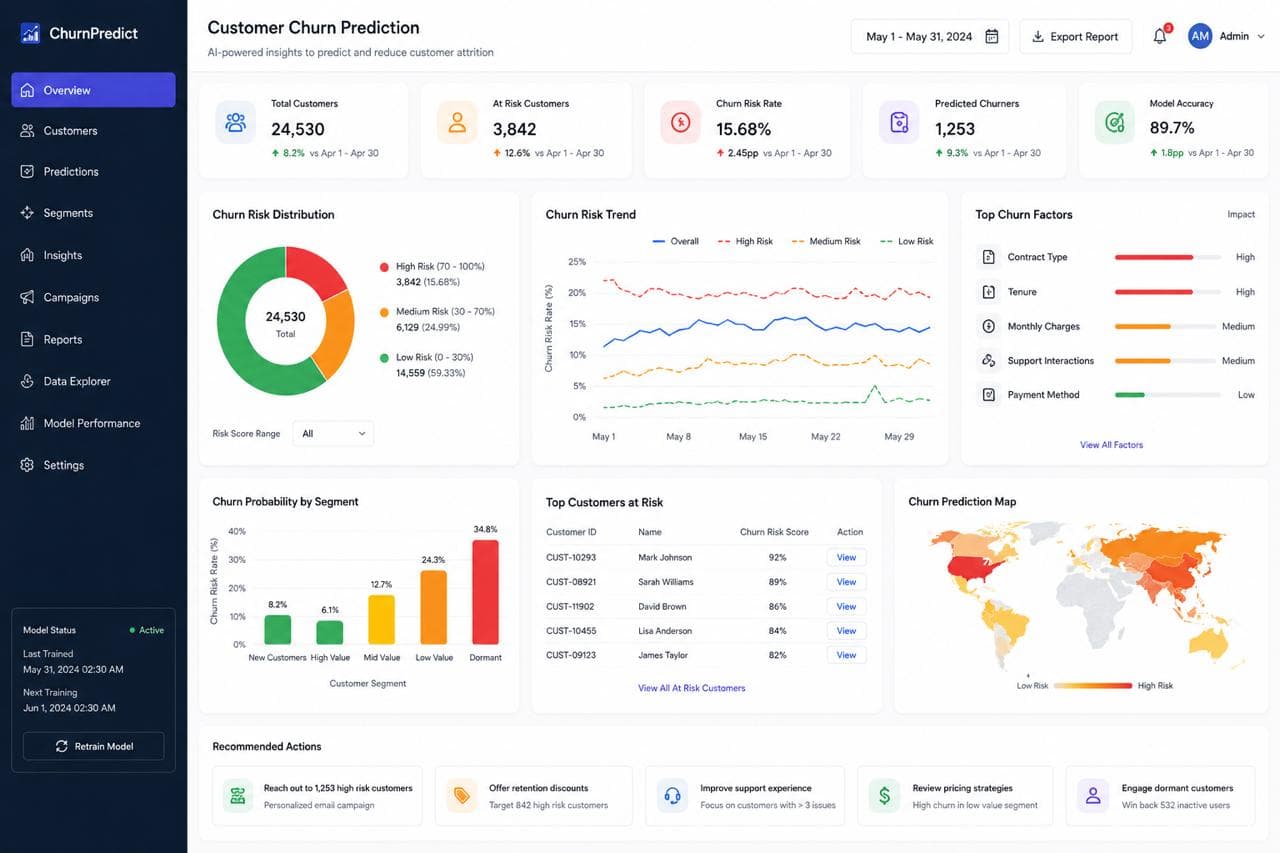Navigate to Insights
This screenshot has width=1280, height=853.
tap(93, 255)
